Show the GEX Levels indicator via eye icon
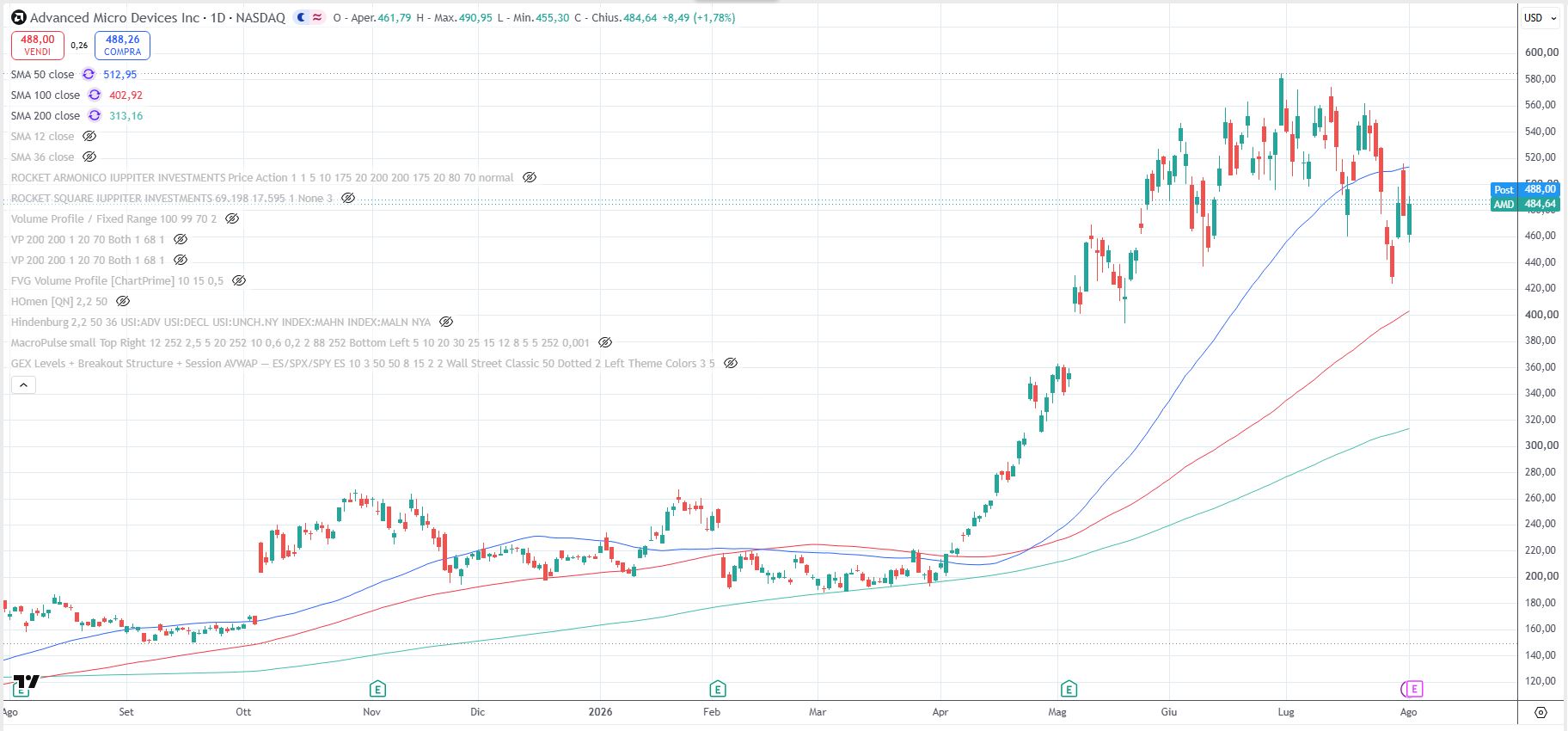Screen dimensions: 1568x731 coord(731,364)
